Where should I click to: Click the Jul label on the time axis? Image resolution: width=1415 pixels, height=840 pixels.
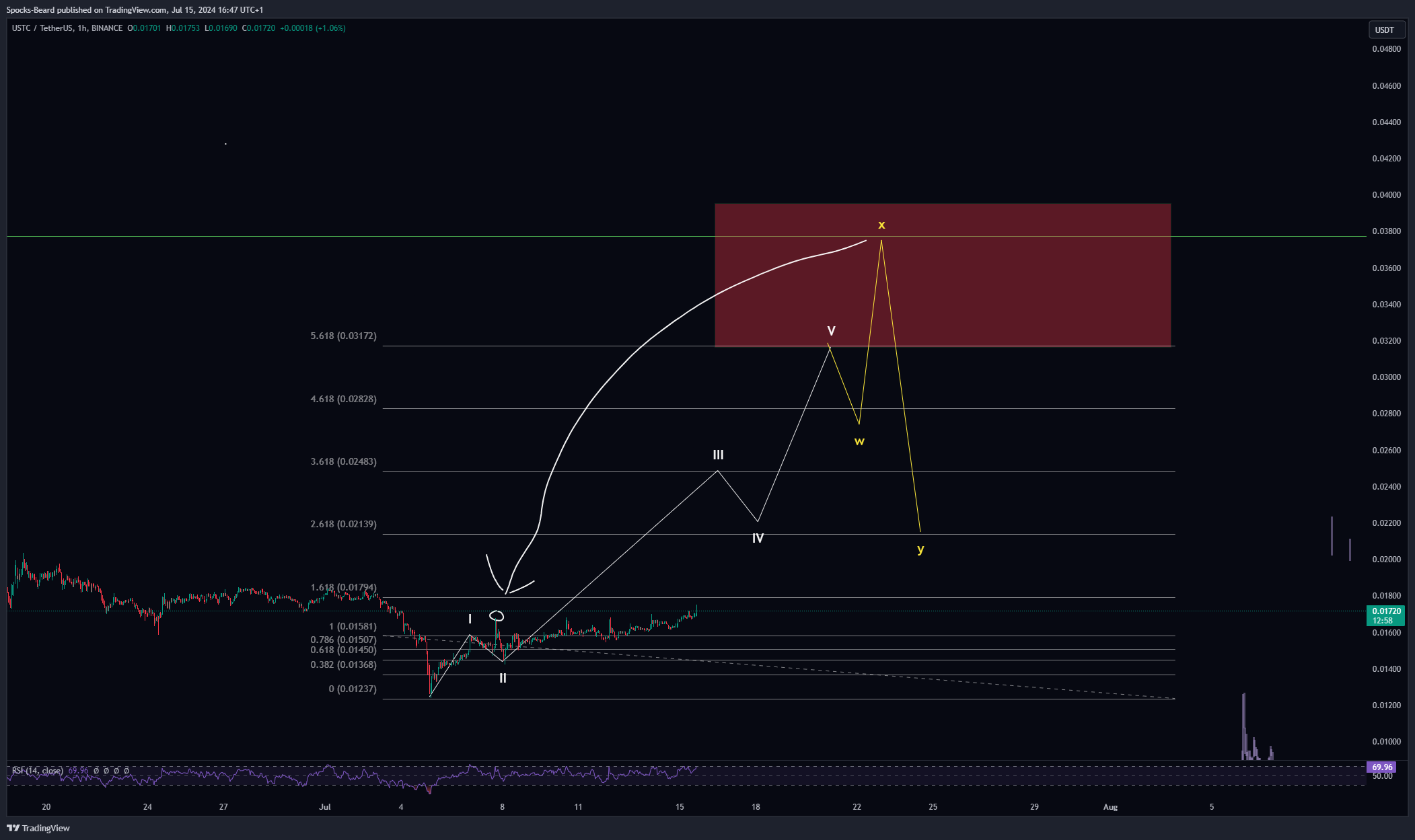click(x=325, y=807)
